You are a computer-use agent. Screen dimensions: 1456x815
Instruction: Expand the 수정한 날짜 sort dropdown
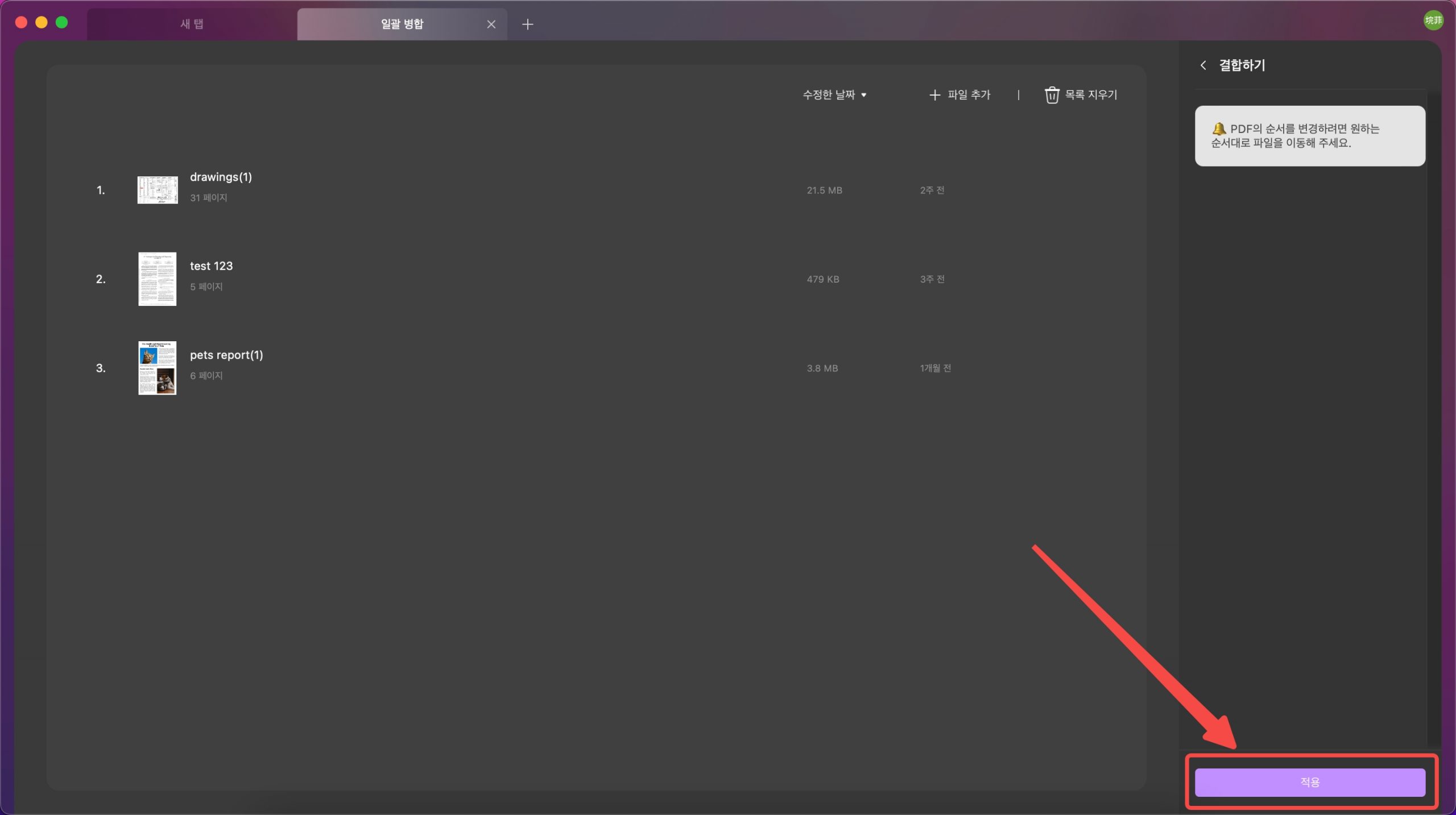point(829,95)
